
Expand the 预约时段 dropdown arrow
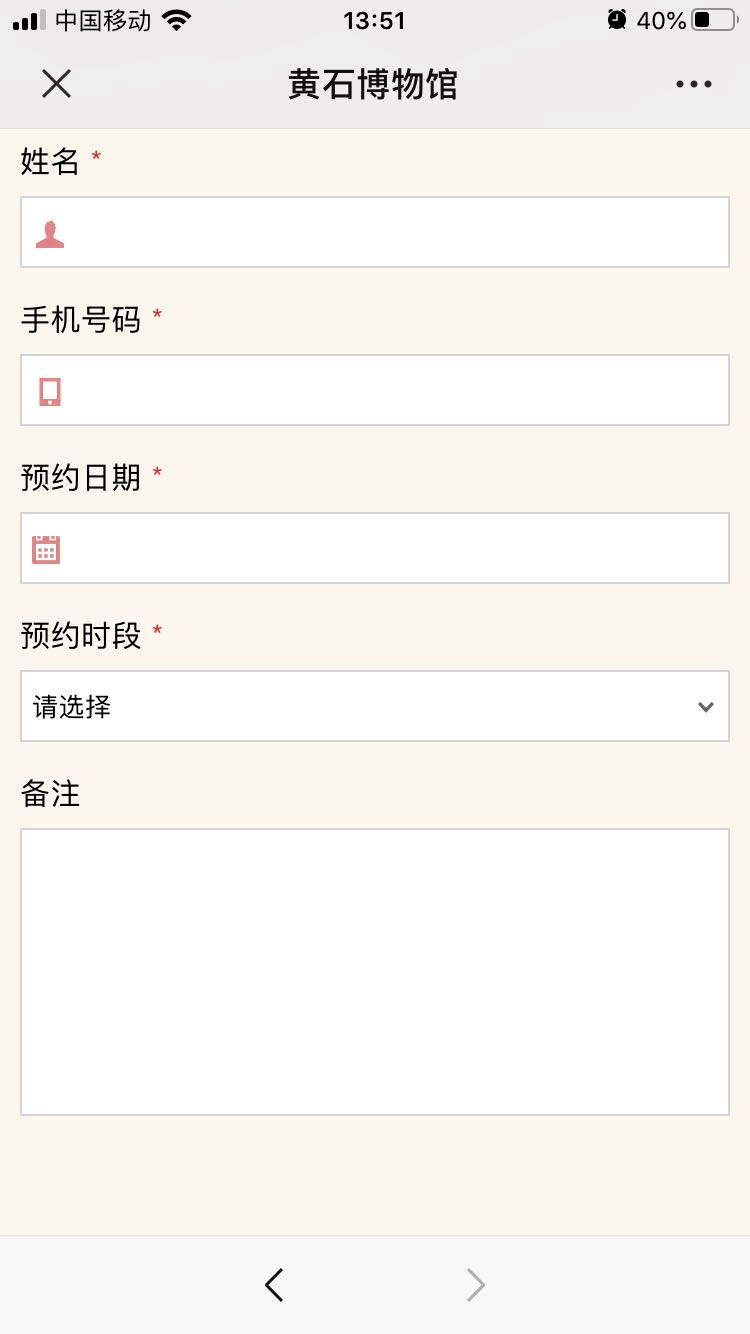pyautogui.click(x=705, y=707)
